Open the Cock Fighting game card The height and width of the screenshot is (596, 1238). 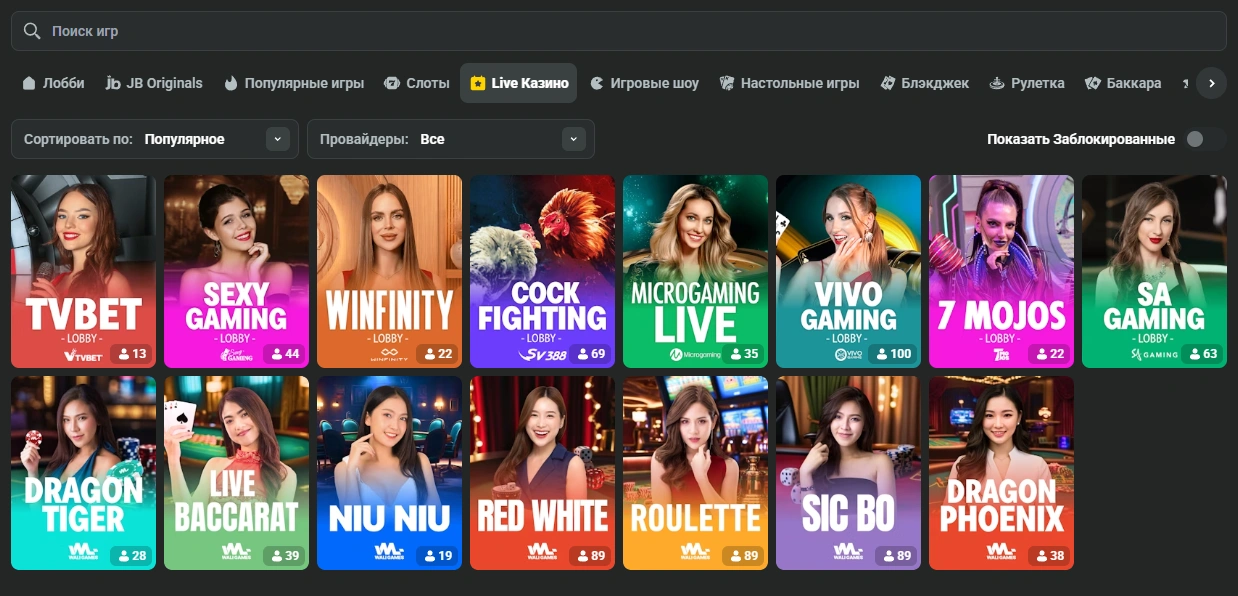point(542,271)
